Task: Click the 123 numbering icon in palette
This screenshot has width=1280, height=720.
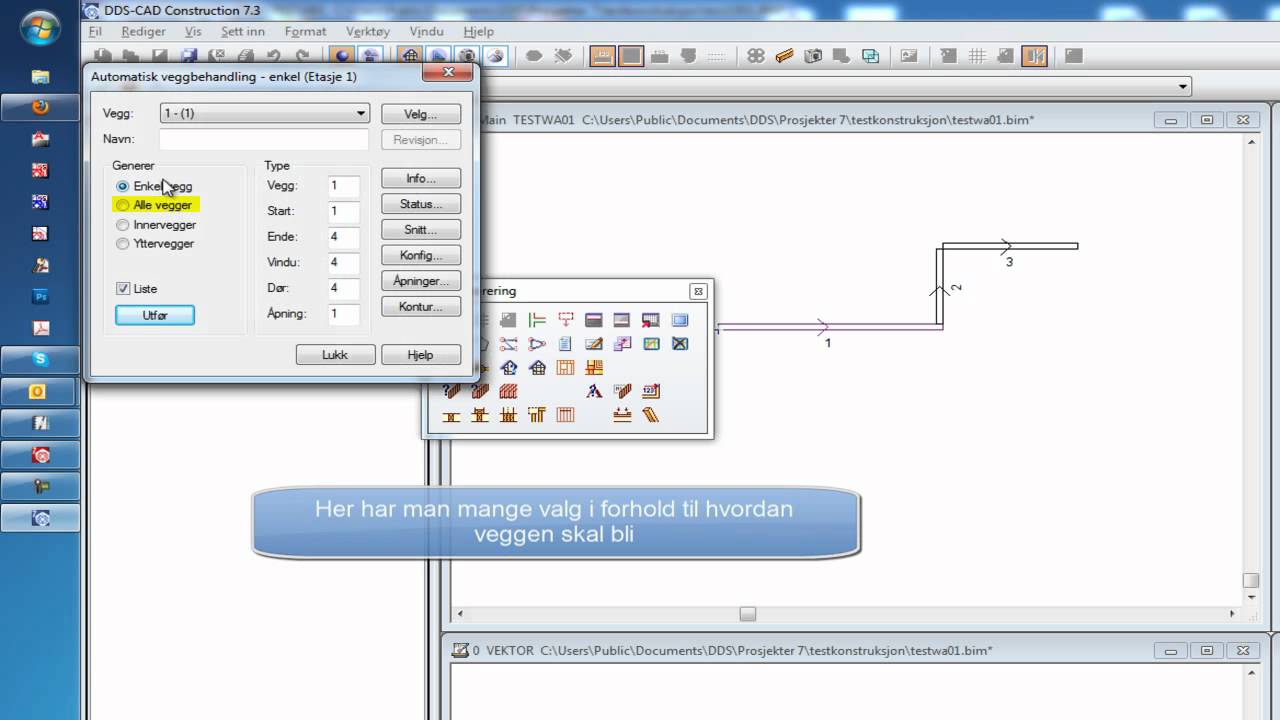Action: (x=651, y=391)
